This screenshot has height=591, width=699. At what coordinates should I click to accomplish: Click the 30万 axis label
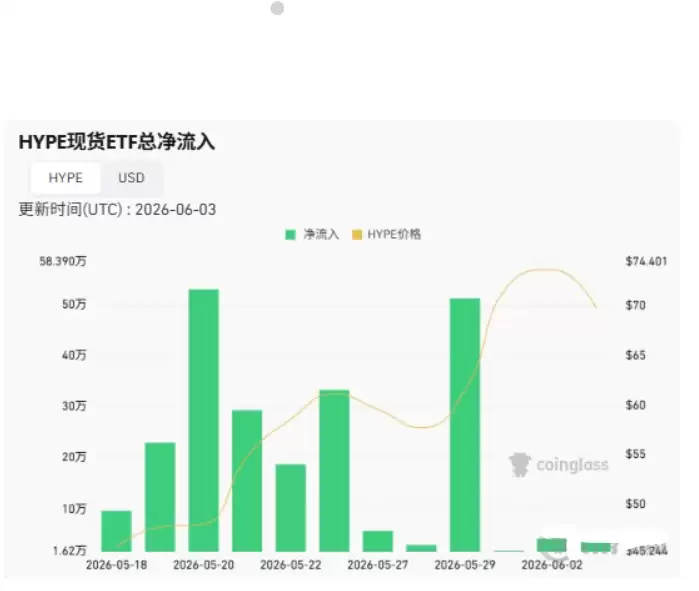pyautogui.click(x=74, y=406)
